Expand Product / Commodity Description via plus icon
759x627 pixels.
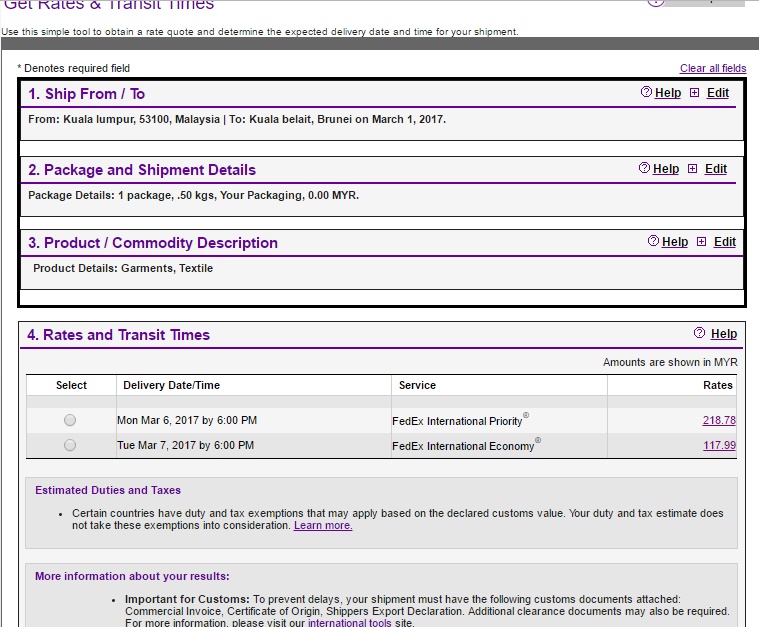[701, 242]
